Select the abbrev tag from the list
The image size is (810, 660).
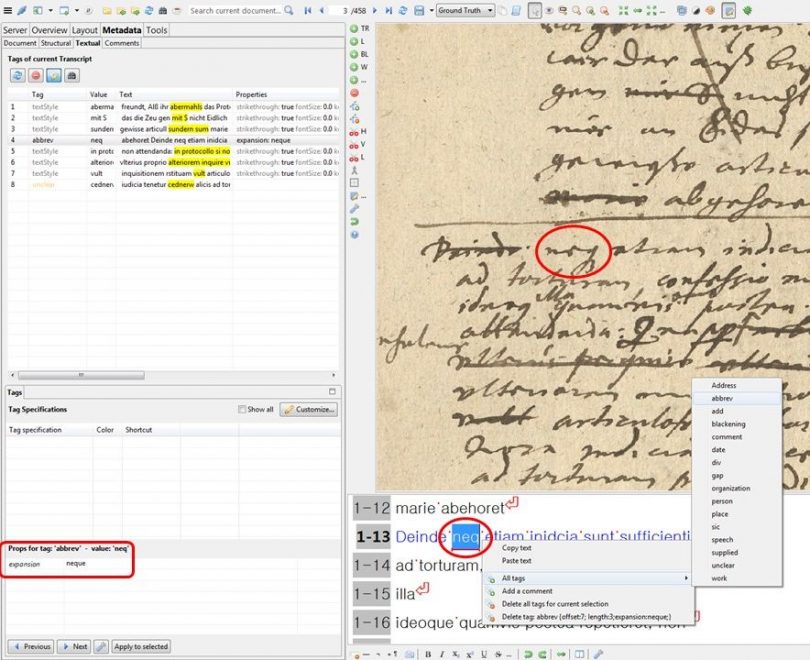click(x=722, y=398)
